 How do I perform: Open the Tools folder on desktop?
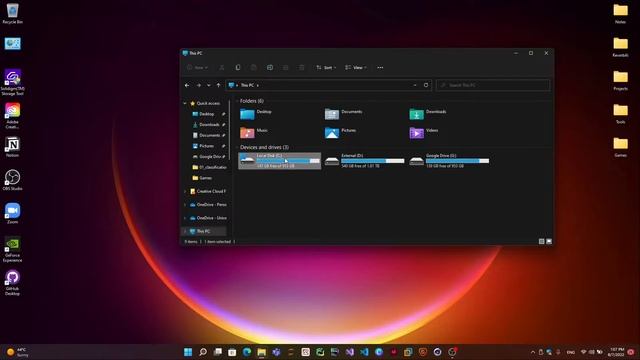[620, 114]
